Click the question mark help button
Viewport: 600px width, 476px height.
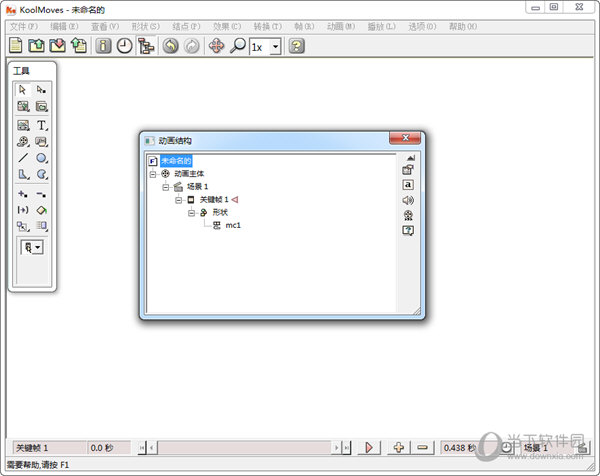point(297,46)
